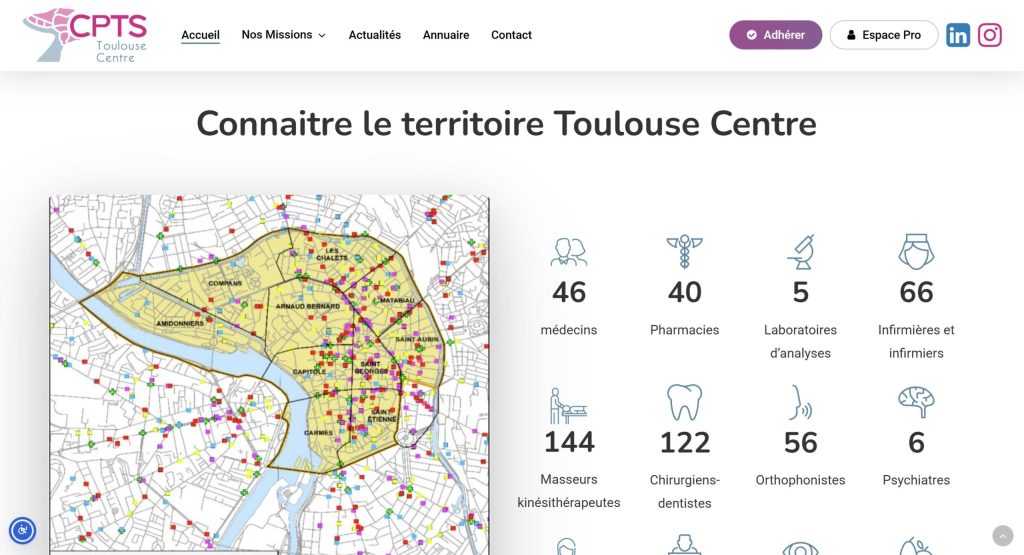This screenshot has width=1024, height=555.
Task: Click the number 66 infirmiers
Action: pyautogui.click(x=916, y=292)
